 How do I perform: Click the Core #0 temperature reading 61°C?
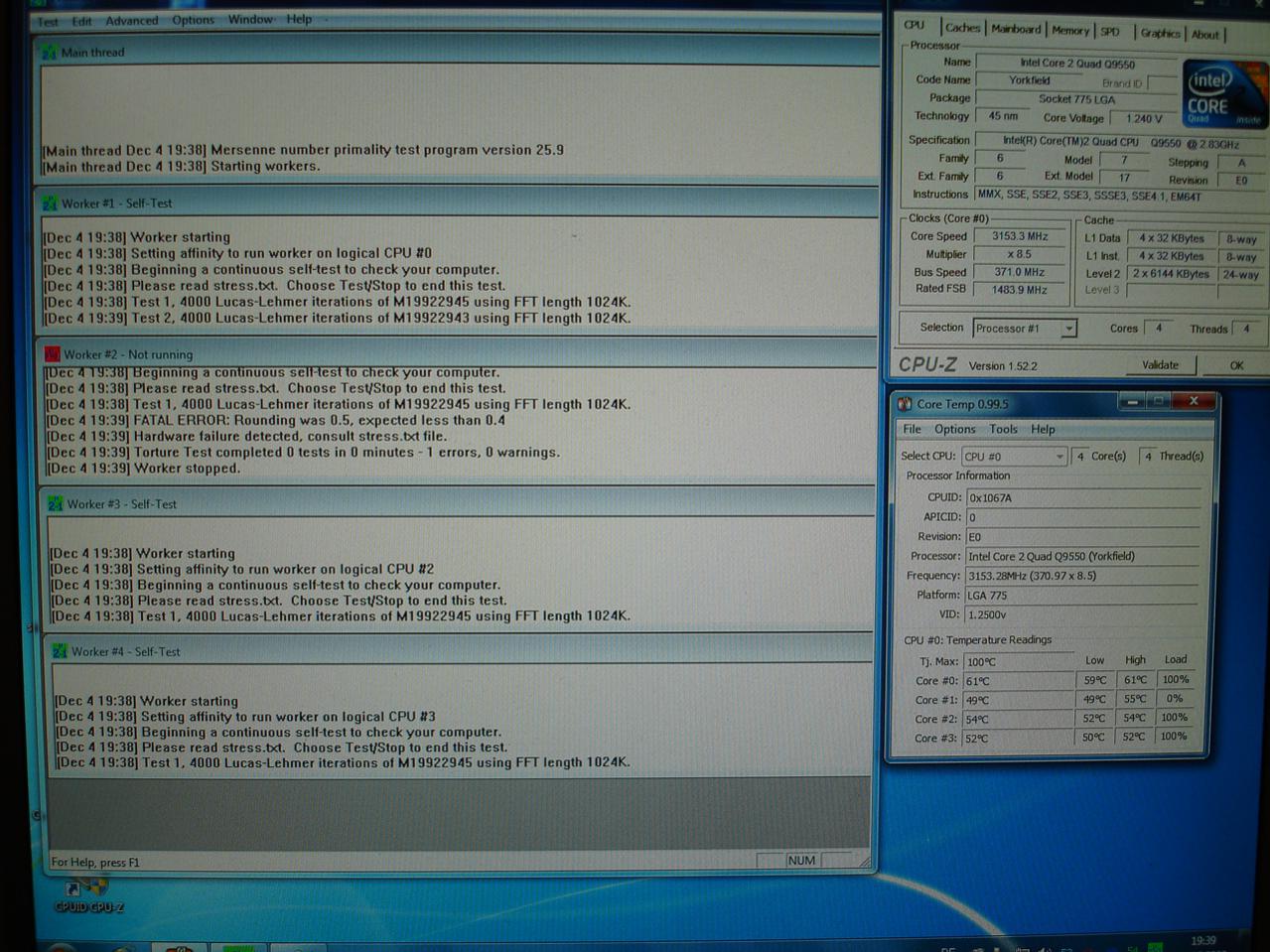point(1019,681)
